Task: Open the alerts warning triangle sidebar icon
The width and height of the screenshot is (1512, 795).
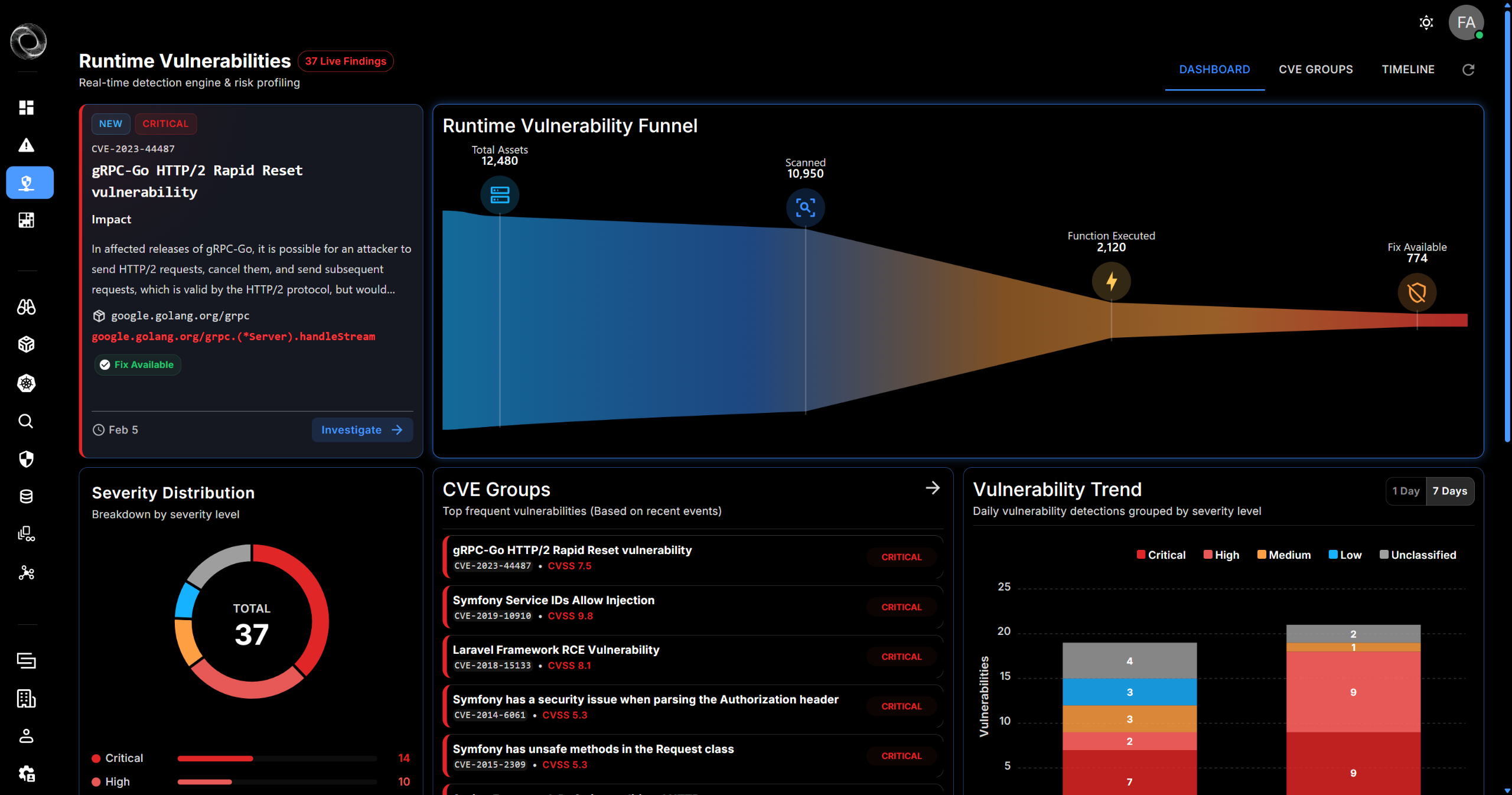Action: pyautogui.click(x=26, y=145)
